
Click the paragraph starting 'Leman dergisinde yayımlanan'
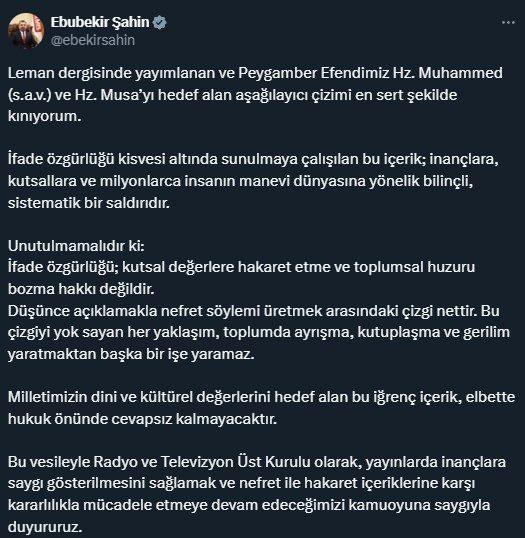click(x=255, y=95)
